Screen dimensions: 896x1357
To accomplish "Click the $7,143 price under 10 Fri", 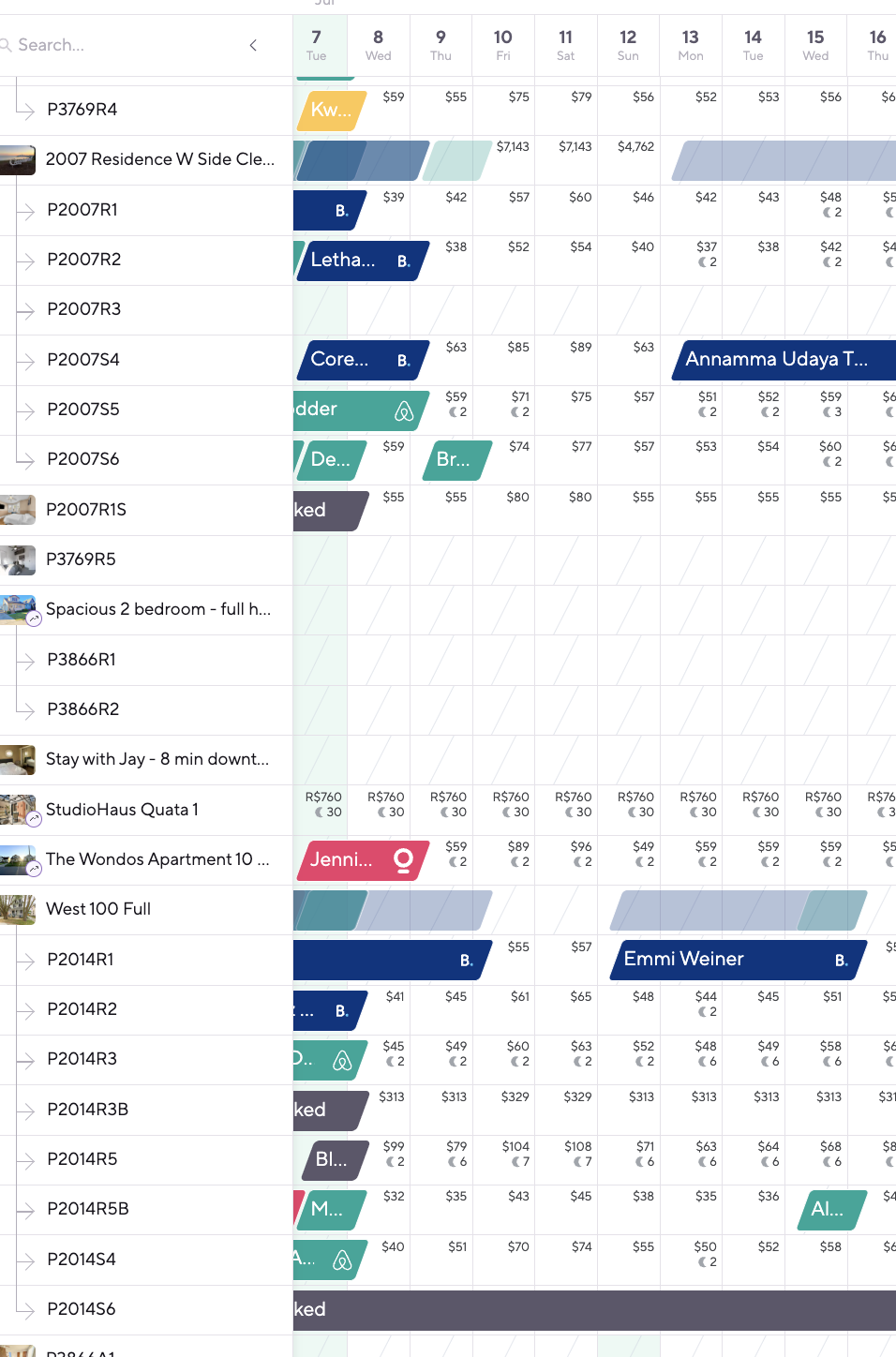I will click(513, 147).
